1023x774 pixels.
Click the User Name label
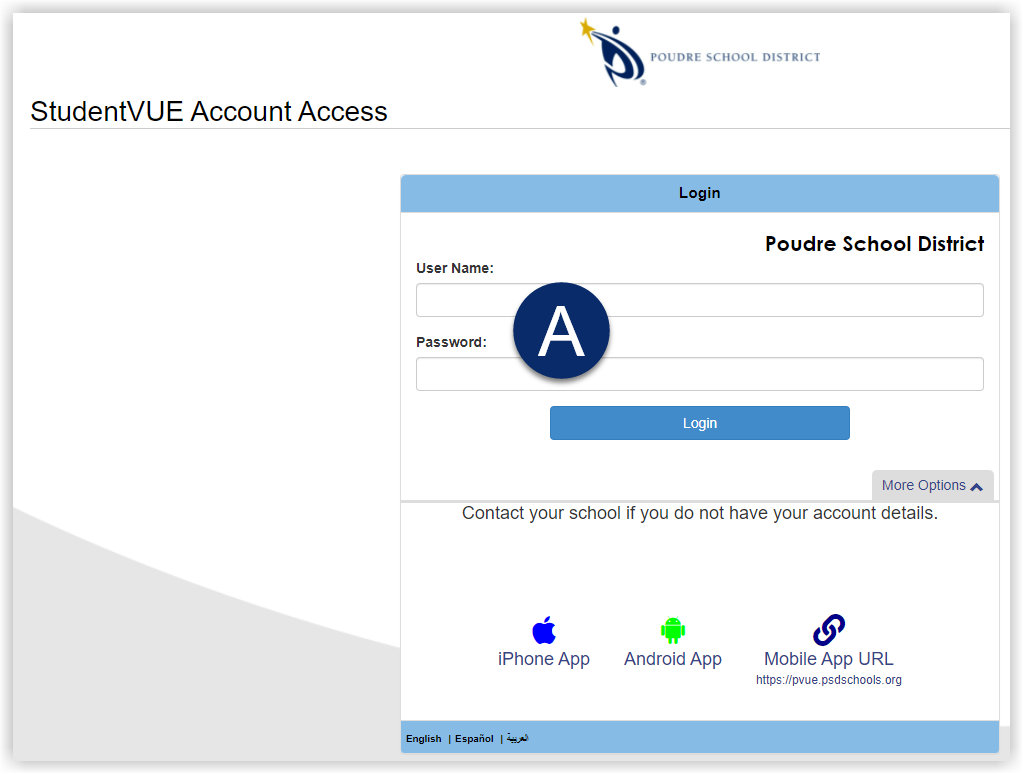pyautogui.click(x=455, y=268)
